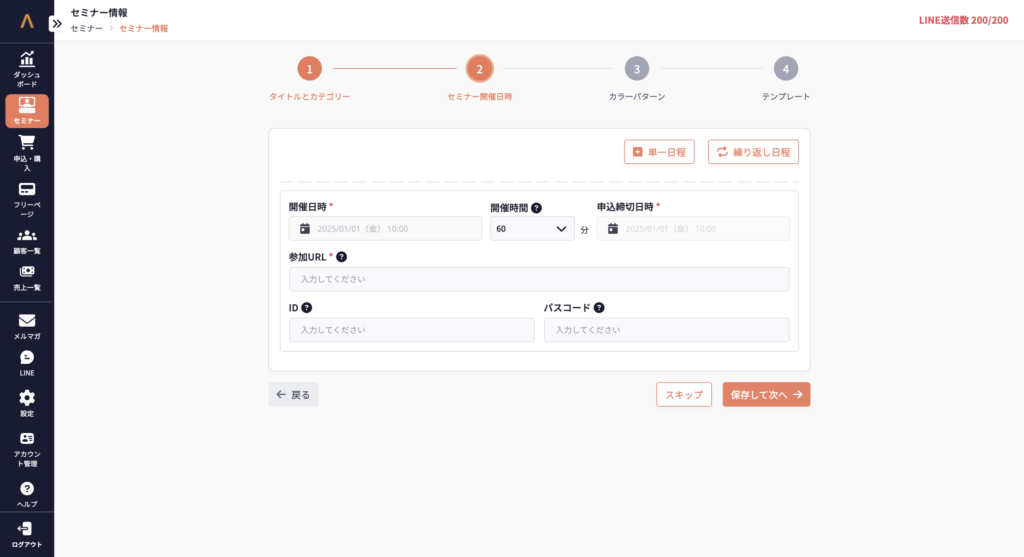The height and width of the screenshot is (557, 1024).
Task: Click the 申込・購入 shopping cart icon
Action: pyautogui.click(x=27, y=144)
